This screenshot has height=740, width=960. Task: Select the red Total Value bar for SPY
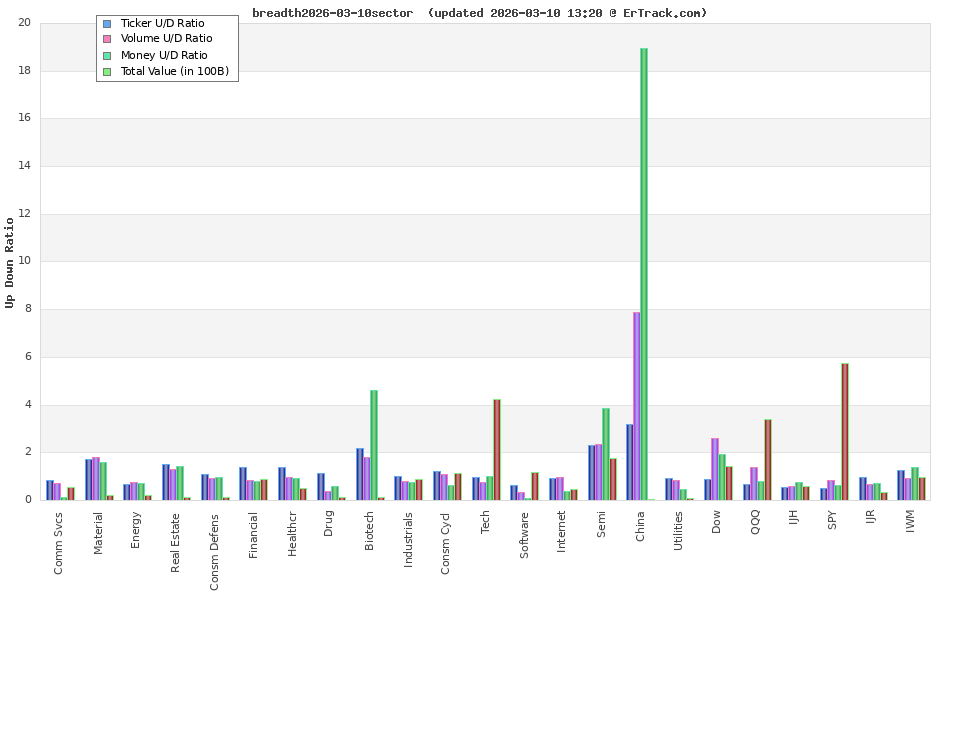(x=843, y=430)
